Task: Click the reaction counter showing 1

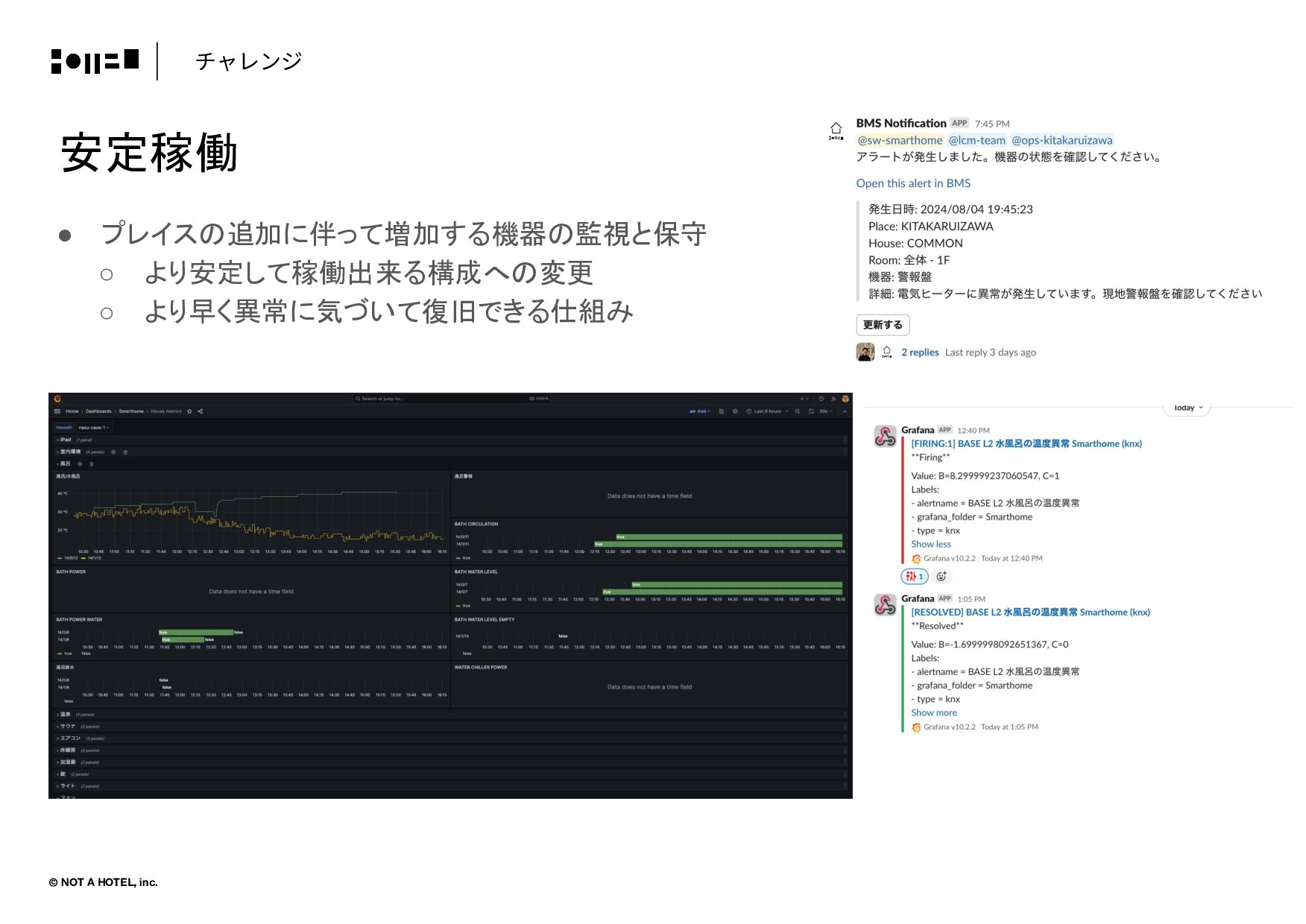Action: click(915, 576)
